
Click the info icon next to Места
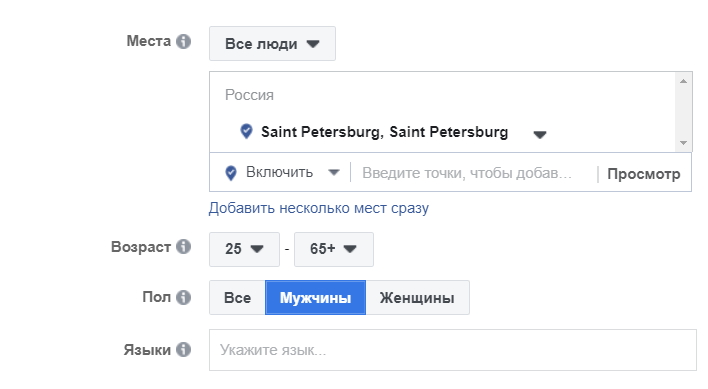click(183, 42)
